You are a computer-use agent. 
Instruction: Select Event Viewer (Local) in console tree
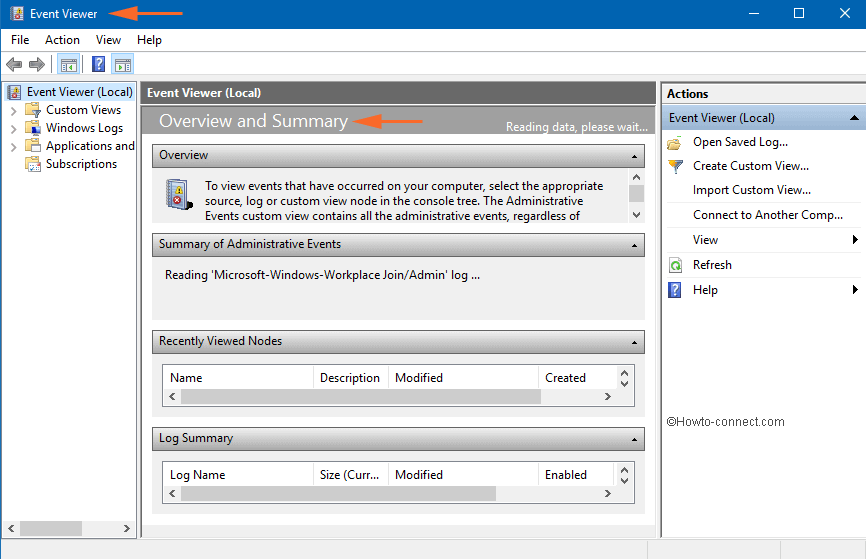tap(80, 92)
